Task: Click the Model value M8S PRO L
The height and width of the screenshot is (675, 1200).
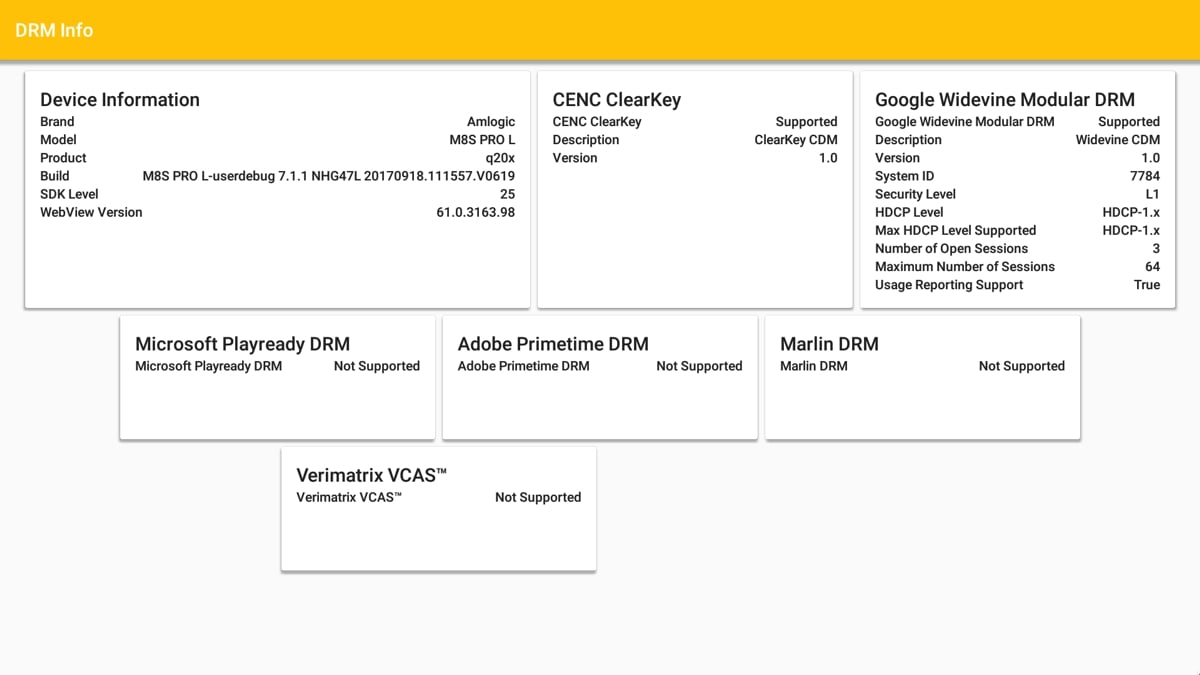Action: coord(483,139)
